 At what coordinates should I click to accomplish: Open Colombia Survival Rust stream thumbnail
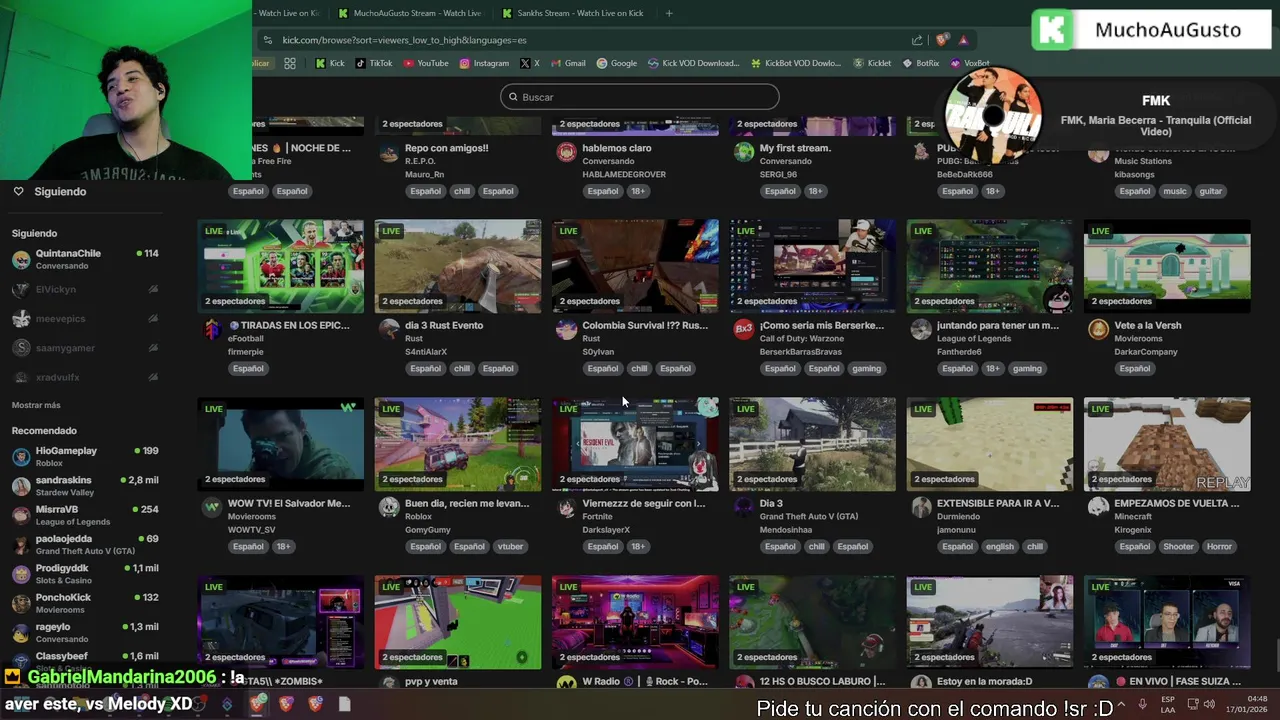point(635,266)
